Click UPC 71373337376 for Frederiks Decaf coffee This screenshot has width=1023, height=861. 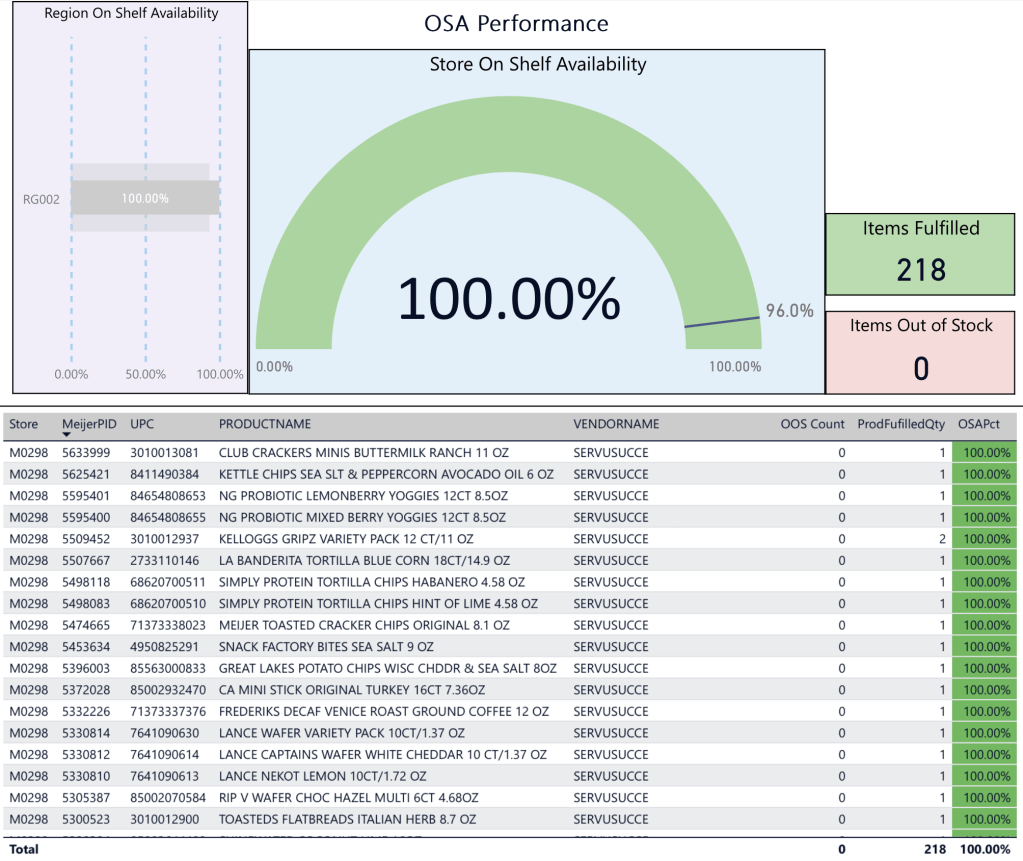168,711
